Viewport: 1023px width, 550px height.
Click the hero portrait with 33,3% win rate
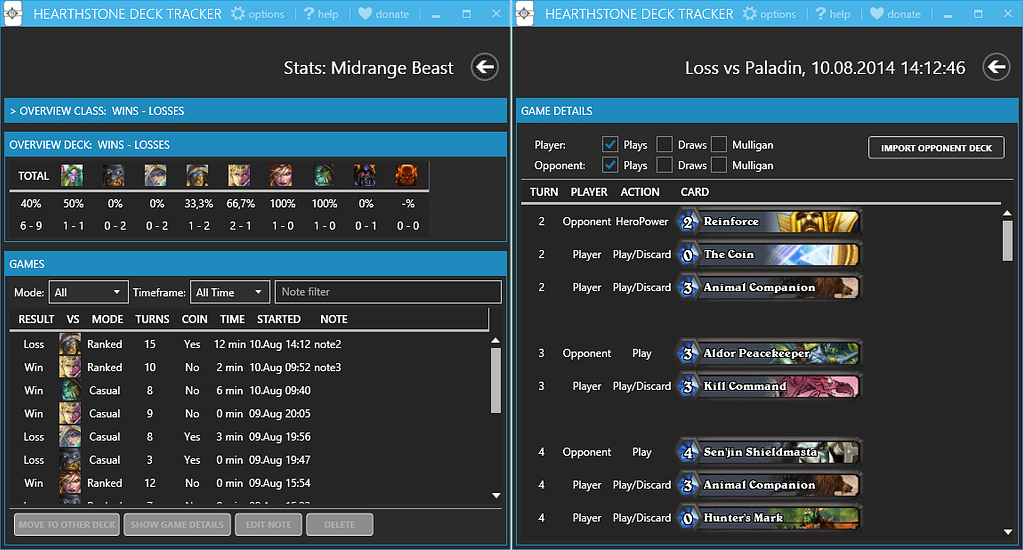198,176
